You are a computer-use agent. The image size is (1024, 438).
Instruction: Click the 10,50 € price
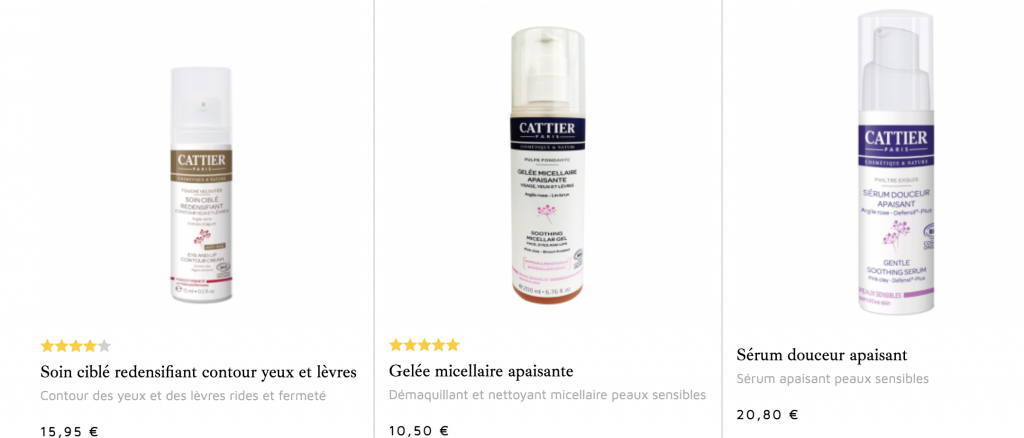point(419,431)
